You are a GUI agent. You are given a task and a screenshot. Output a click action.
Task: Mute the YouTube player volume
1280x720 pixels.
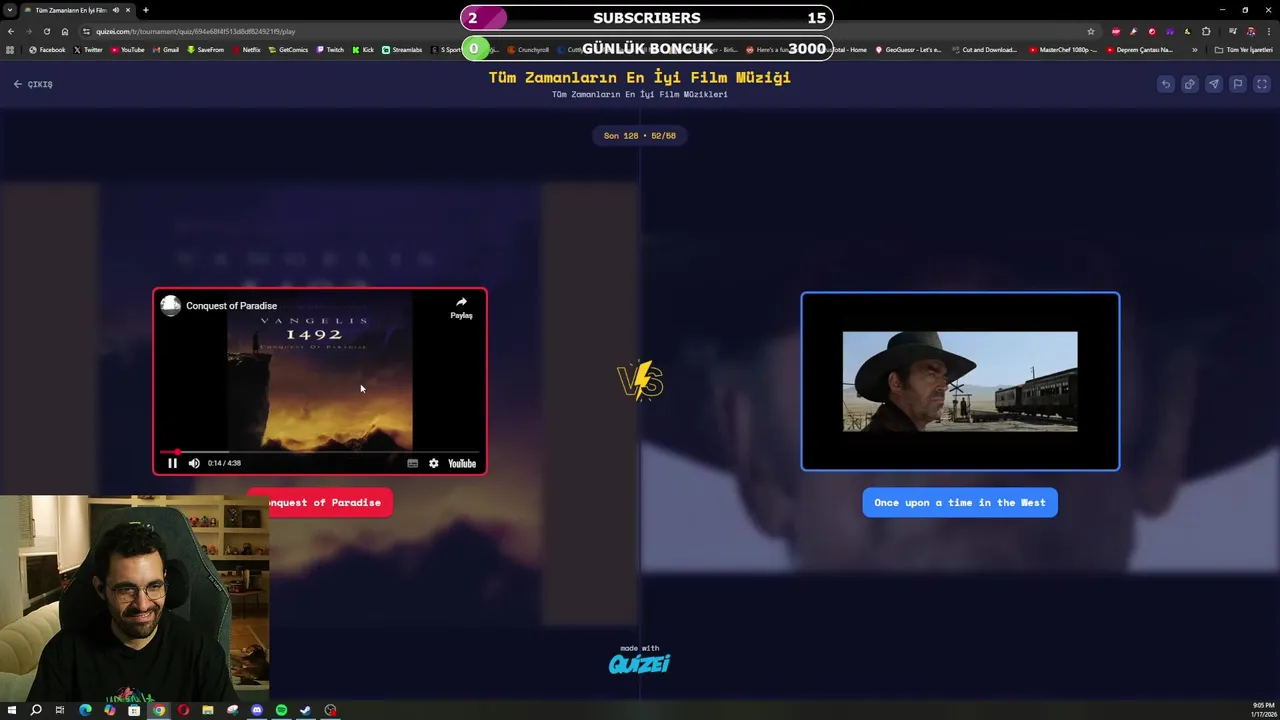194,463
